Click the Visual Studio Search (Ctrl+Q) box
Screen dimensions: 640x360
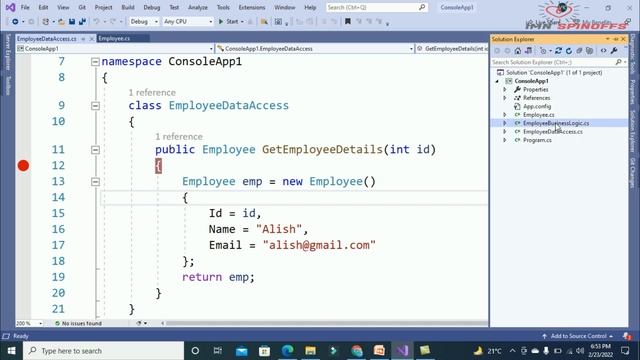[376, 7]
